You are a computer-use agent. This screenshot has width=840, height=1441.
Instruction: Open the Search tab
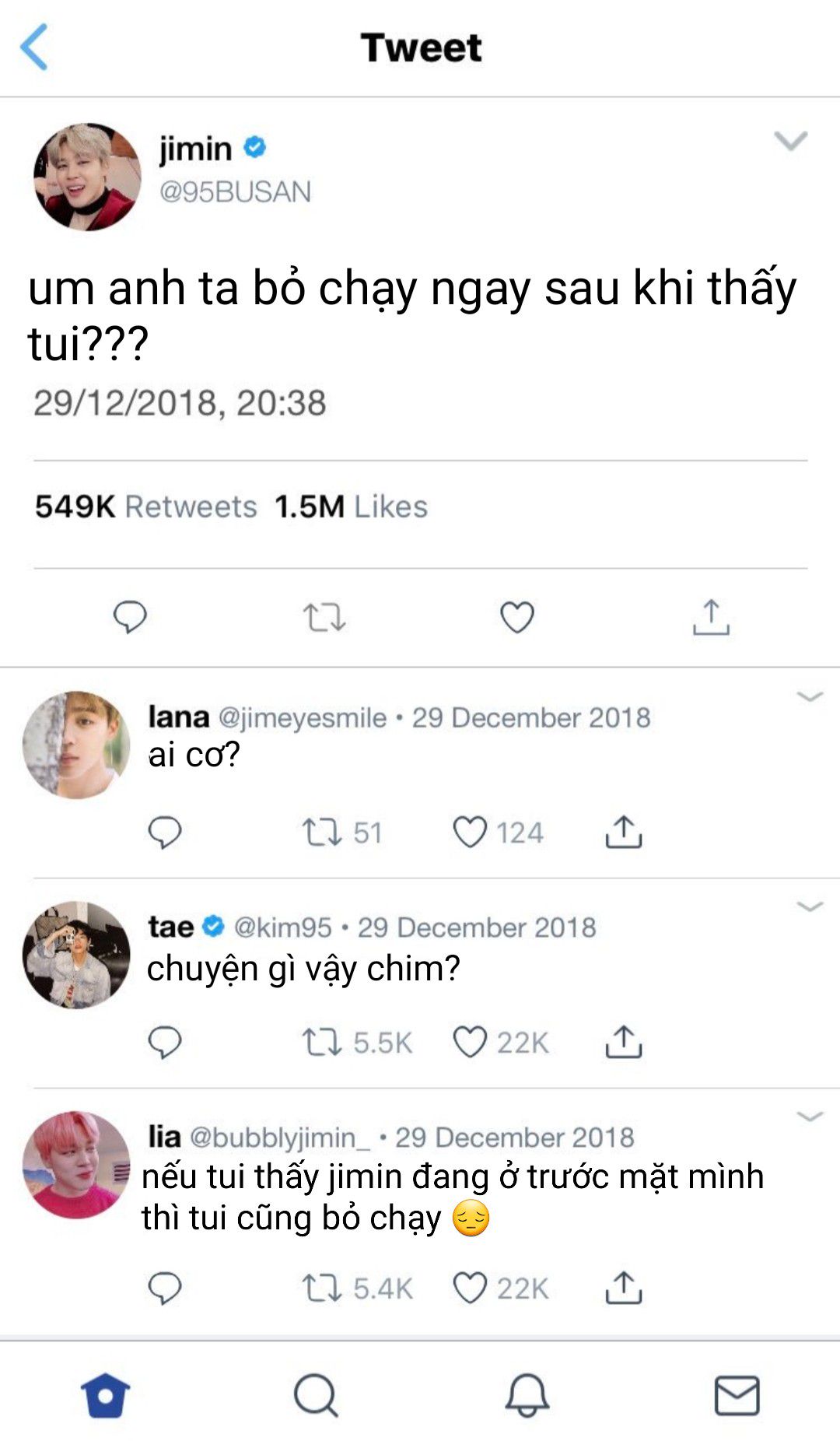[316, 1395]
